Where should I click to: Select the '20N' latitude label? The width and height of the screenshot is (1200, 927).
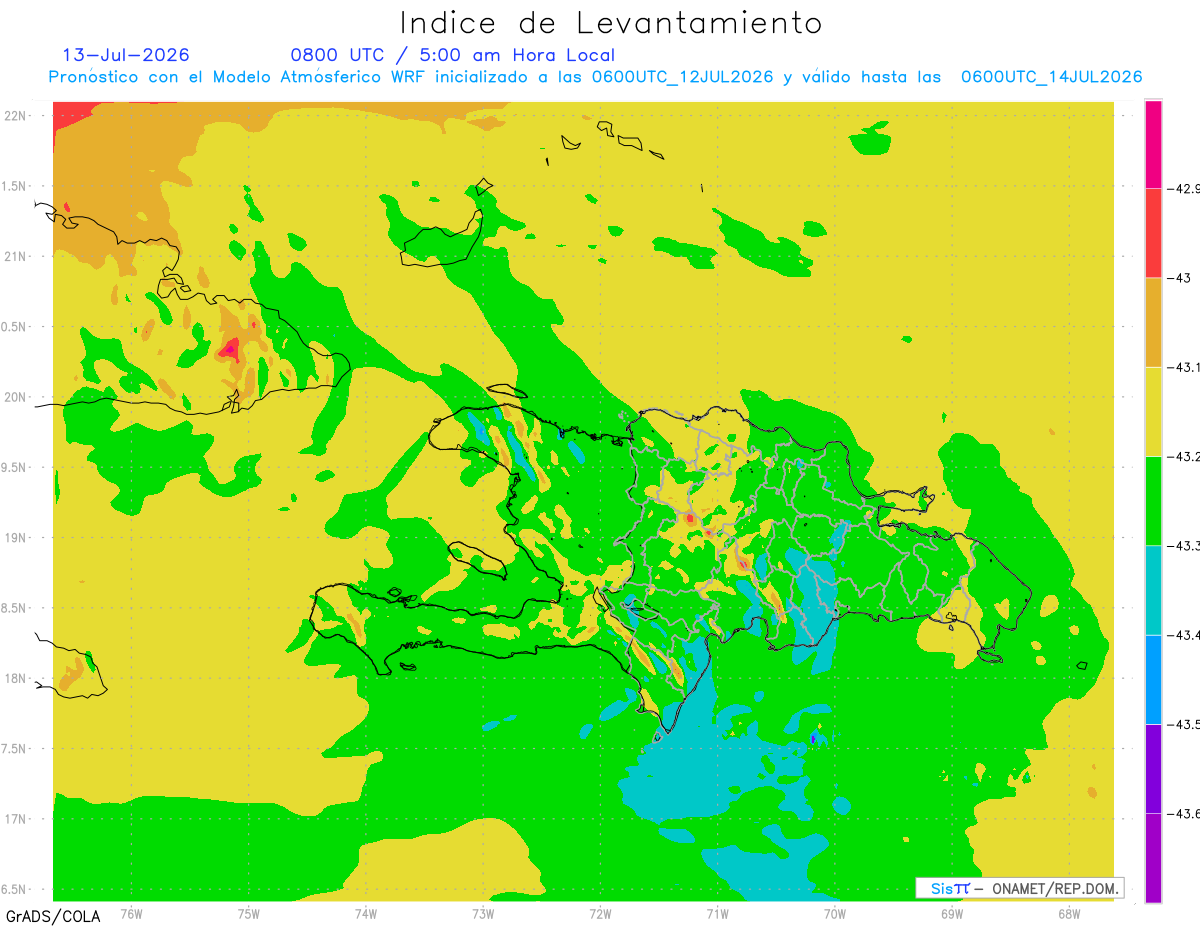click(16, 397)
